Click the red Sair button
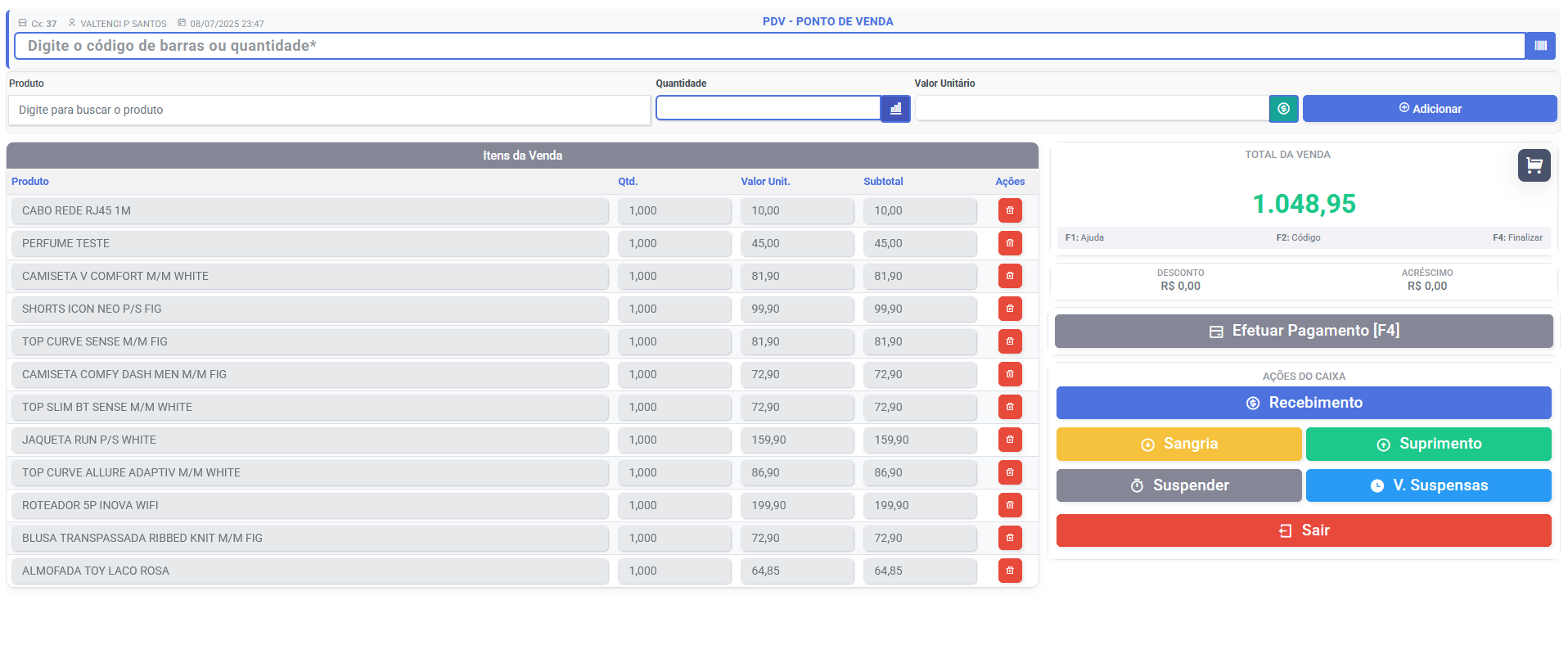The image size is (1568, 659). pos(1304,530)
